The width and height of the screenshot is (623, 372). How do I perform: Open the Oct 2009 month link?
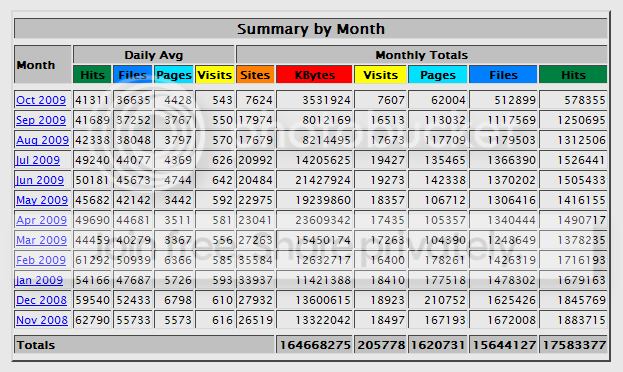coord(41,100)
